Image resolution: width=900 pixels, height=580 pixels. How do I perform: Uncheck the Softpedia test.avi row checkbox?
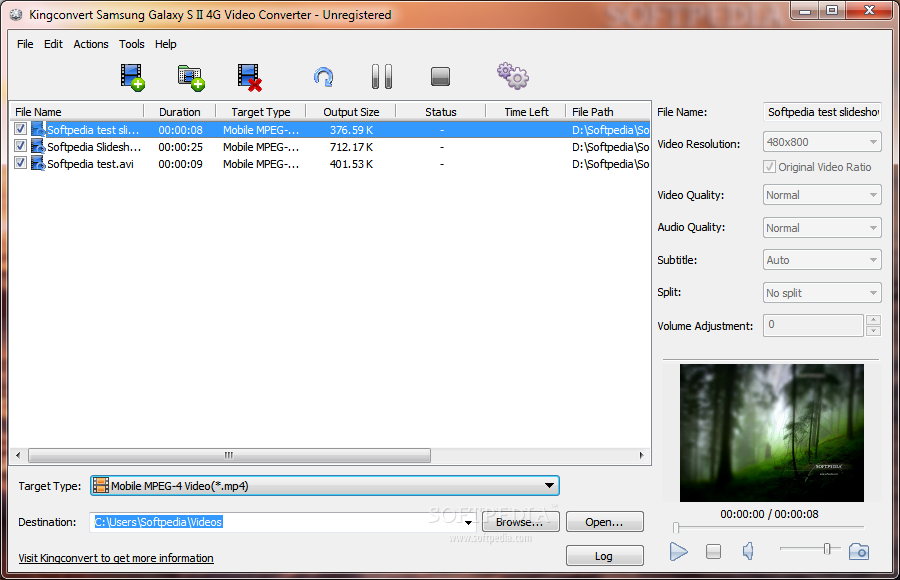tap(20, 163)
